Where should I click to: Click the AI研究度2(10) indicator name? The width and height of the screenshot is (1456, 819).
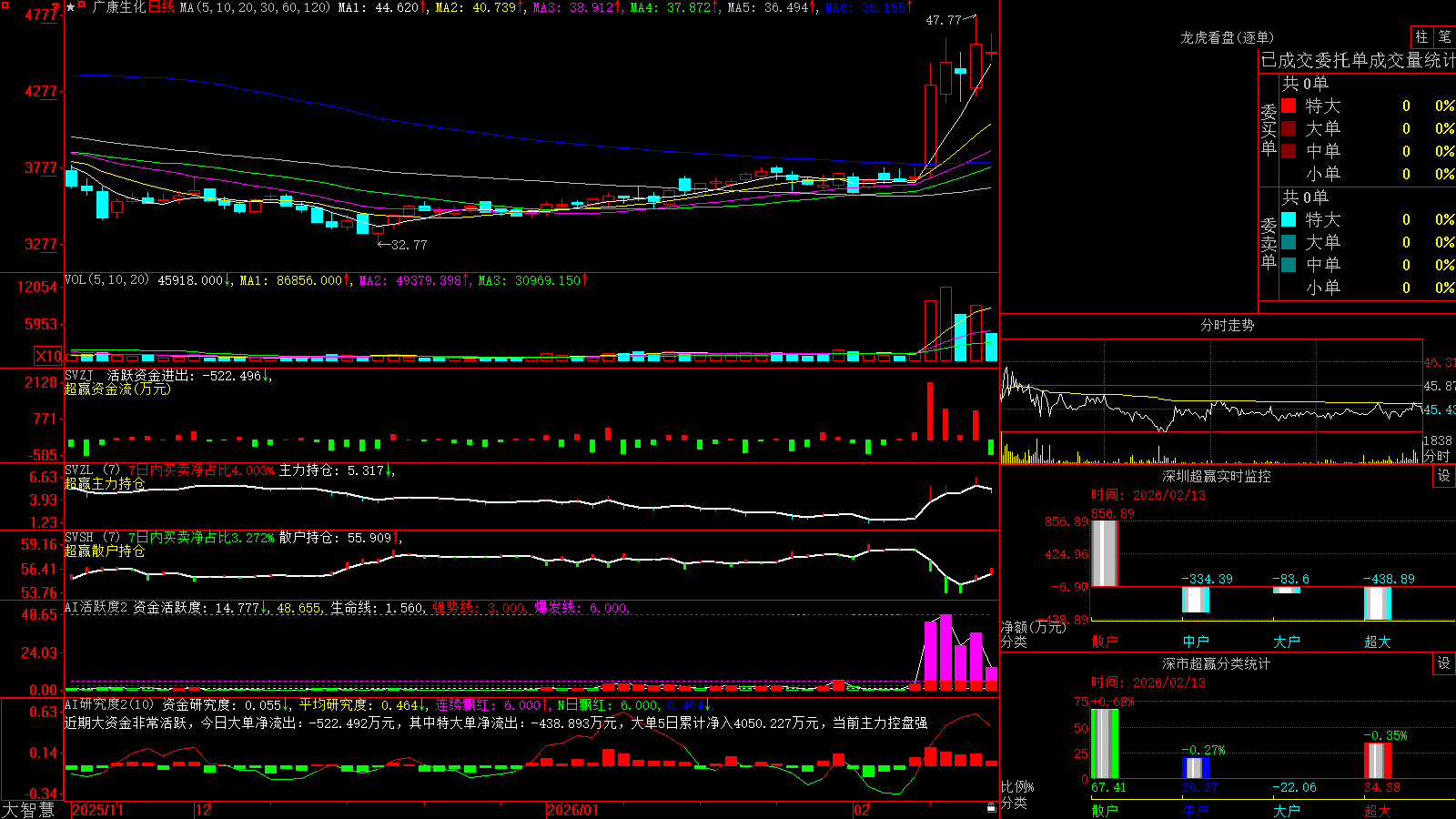coord(109,704)
